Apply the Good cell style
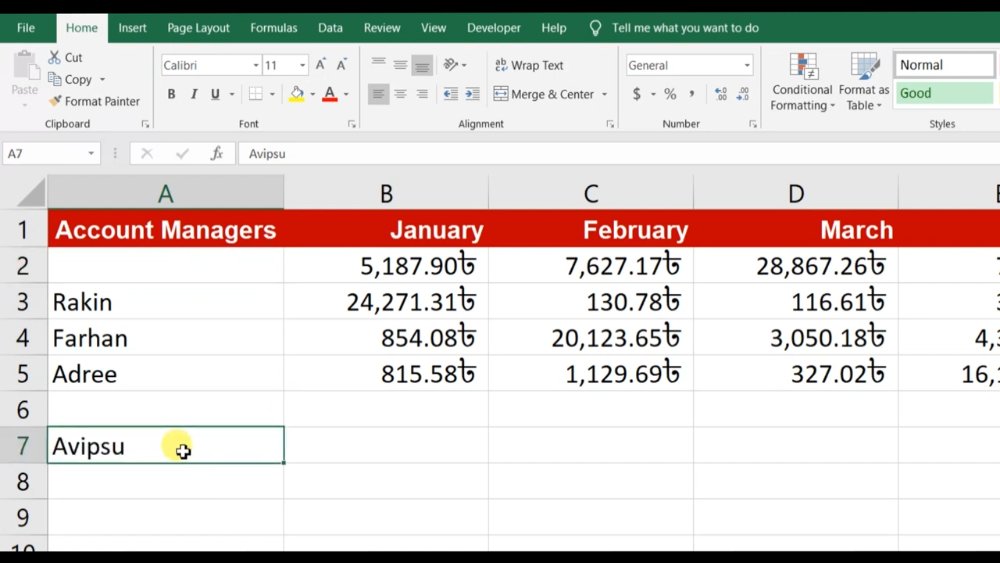The image size is (1000, 563). pos(945,93)
